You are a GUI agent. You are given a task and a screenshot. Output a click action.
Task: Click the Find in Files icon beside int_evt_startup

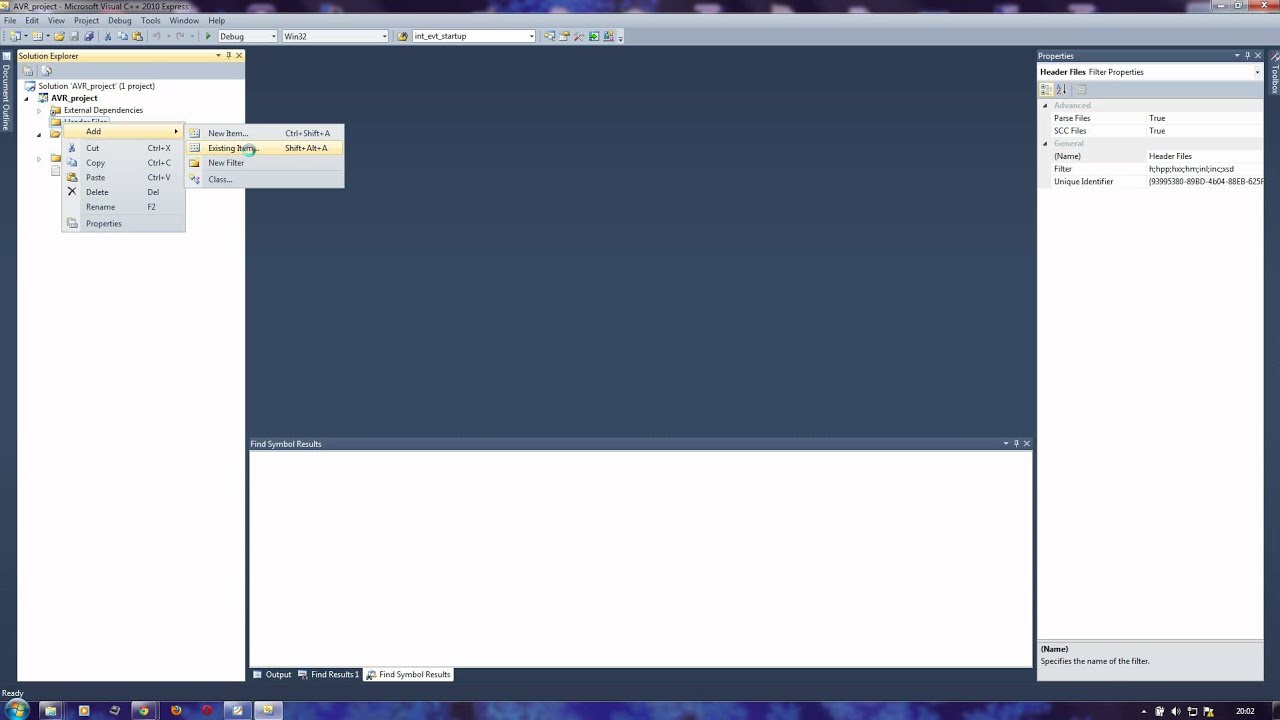[x=403, y=36]
